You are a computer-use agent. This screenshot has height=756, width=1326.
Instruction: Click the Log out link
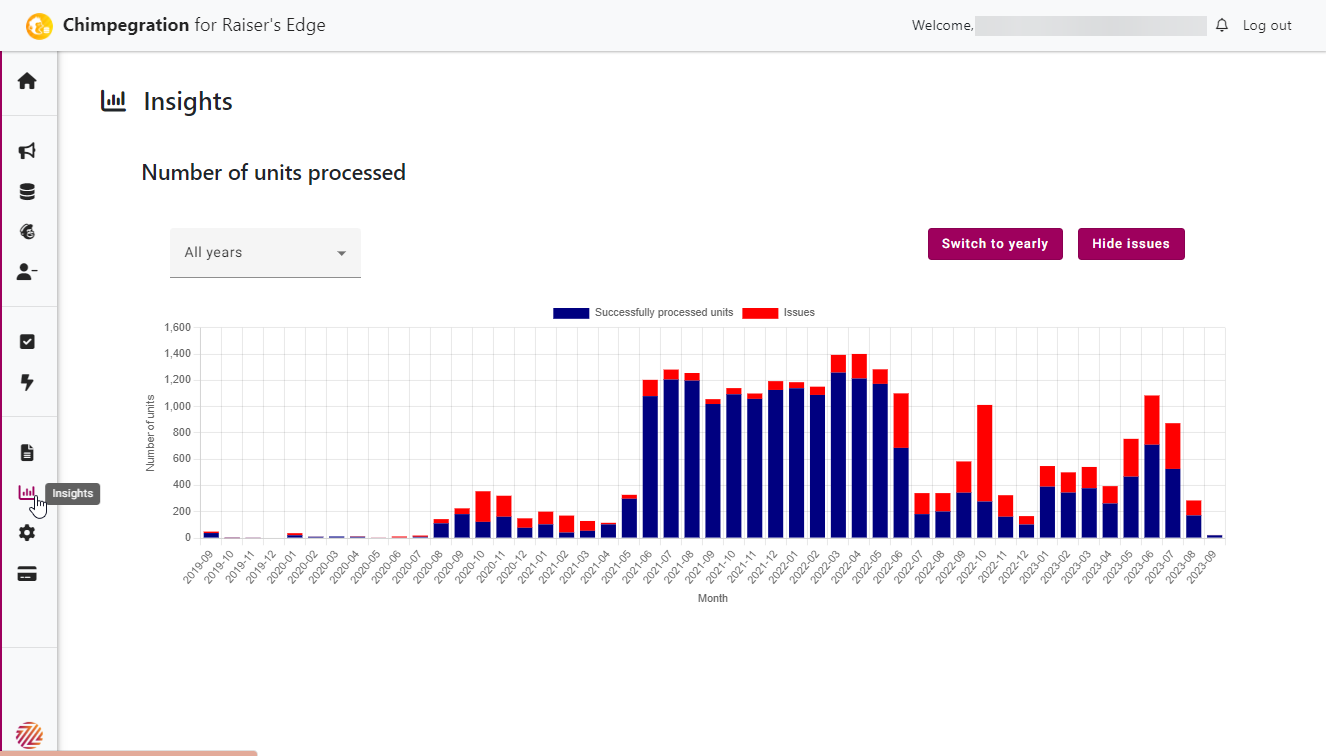tap(1267, 26)
